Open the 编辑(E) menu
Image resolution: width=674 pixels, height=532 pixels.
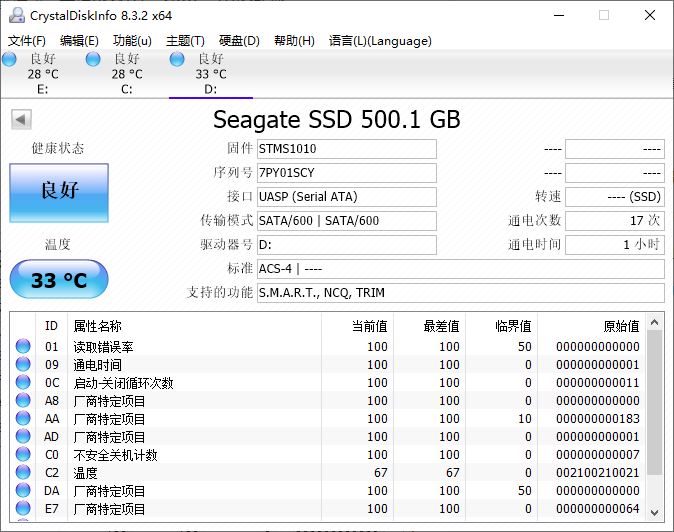click(79, 41)
